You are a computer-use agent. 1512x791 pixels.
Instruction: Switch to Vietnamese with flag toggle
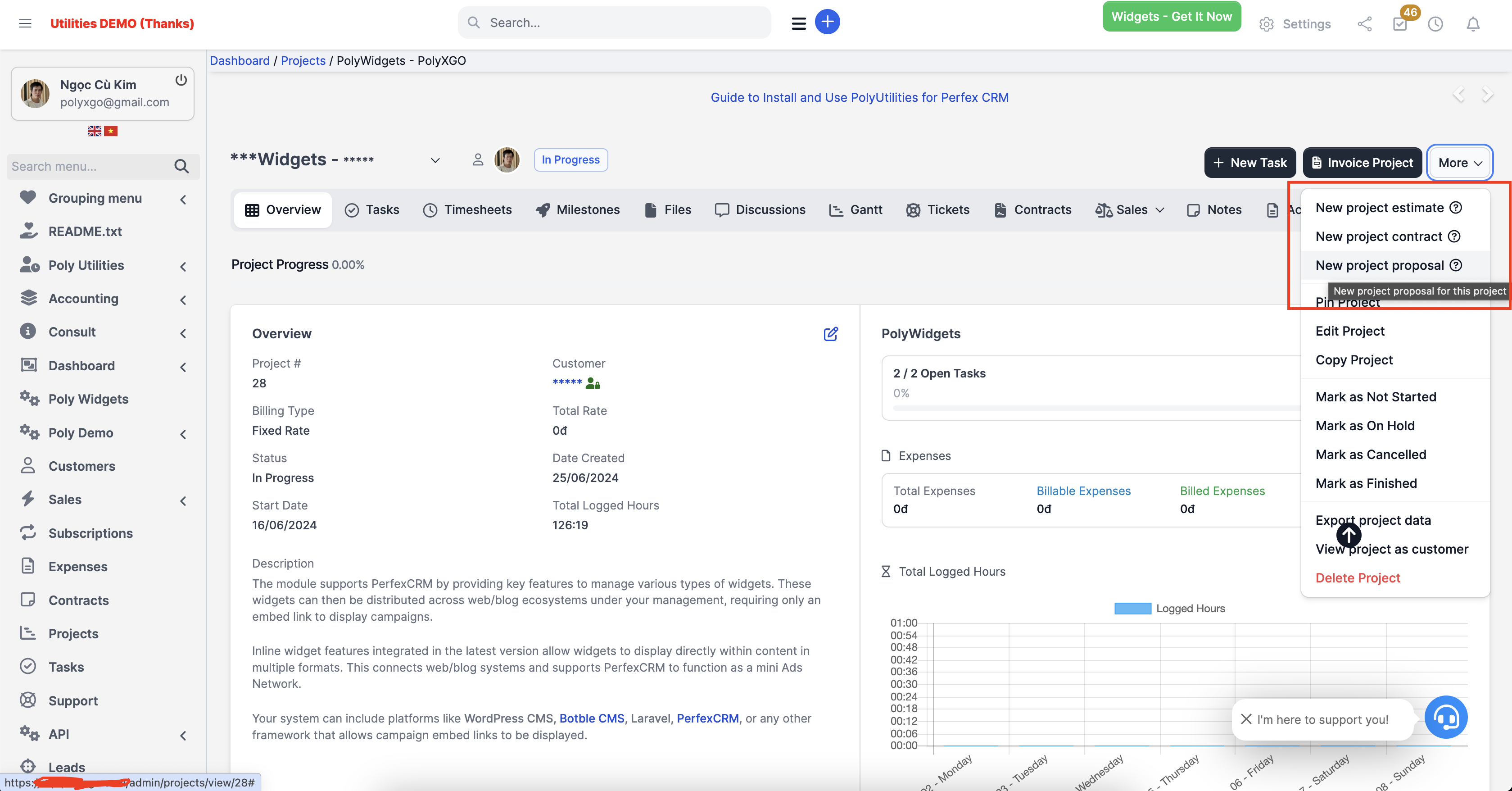[110, 130]
